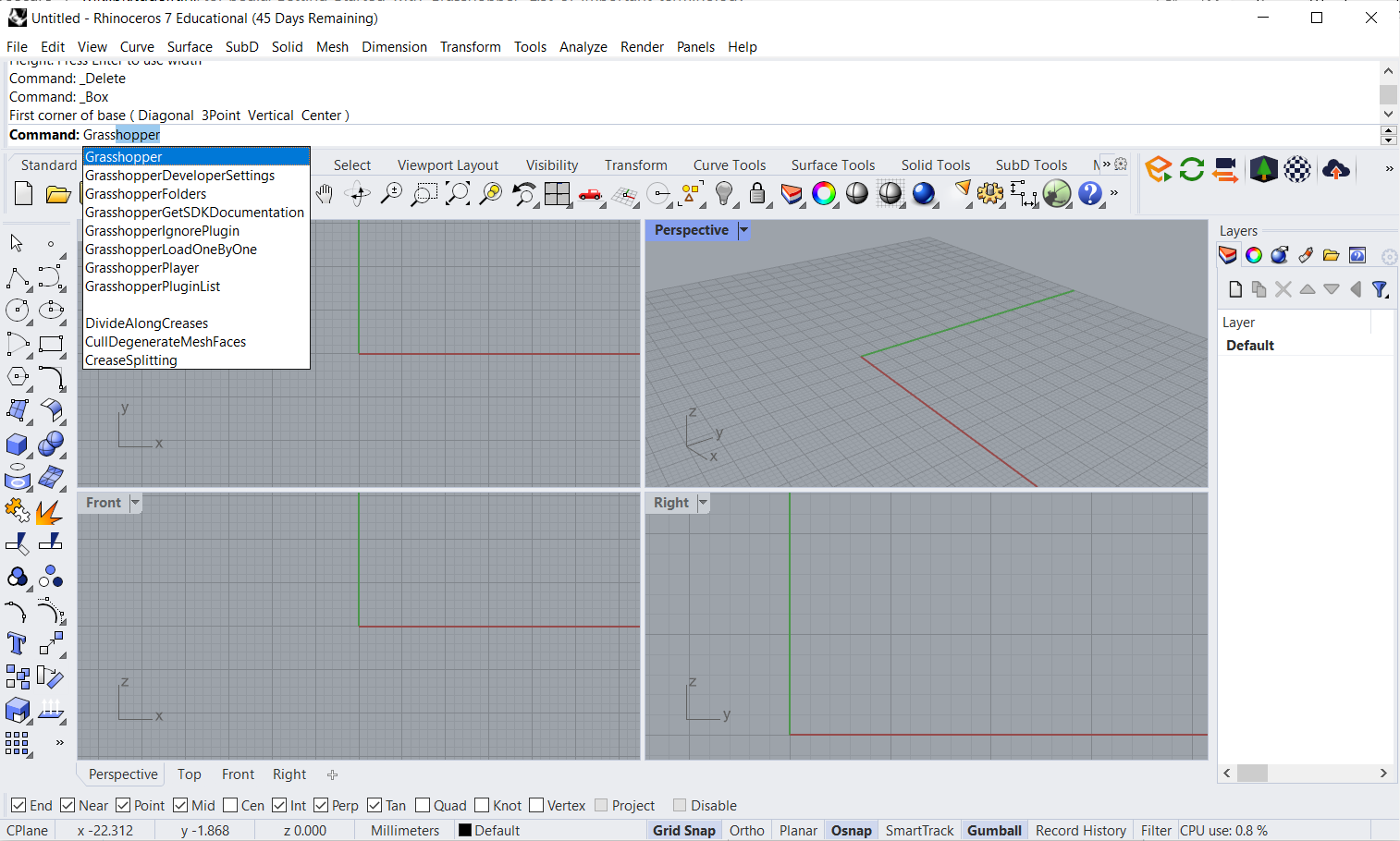The width and height of the screenshot is (1400, 841).
Task: Click the Lock objects padlock icon
Action: click(x=757, y=194)
